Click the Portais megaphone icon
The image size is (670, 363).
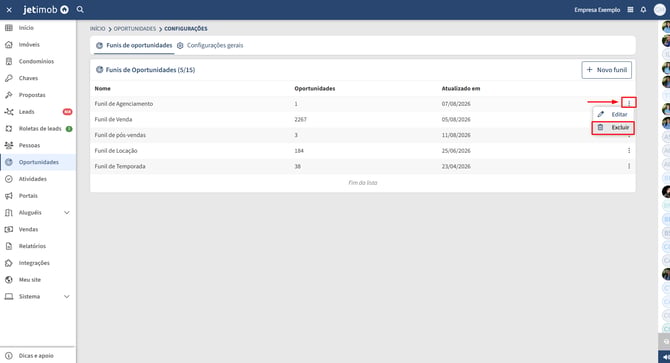9,196
